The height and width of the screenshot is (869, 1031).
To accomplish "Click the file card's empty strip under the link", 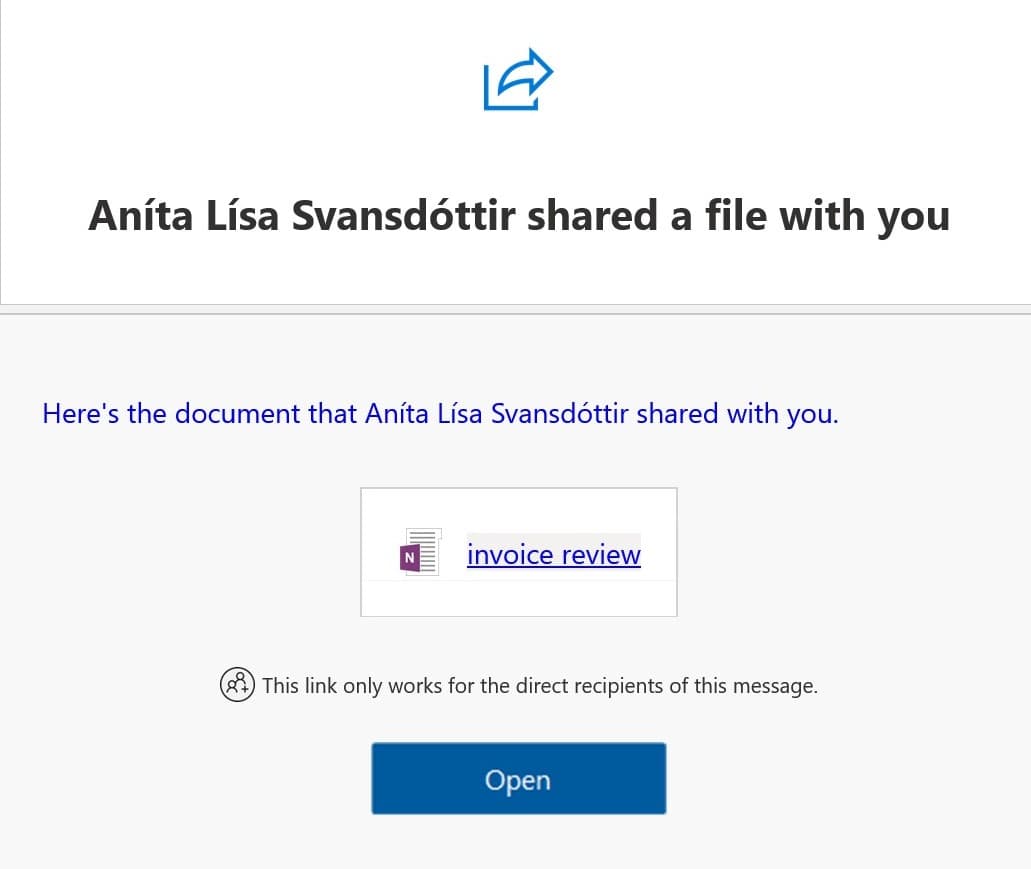I will (x=518, y=598).
